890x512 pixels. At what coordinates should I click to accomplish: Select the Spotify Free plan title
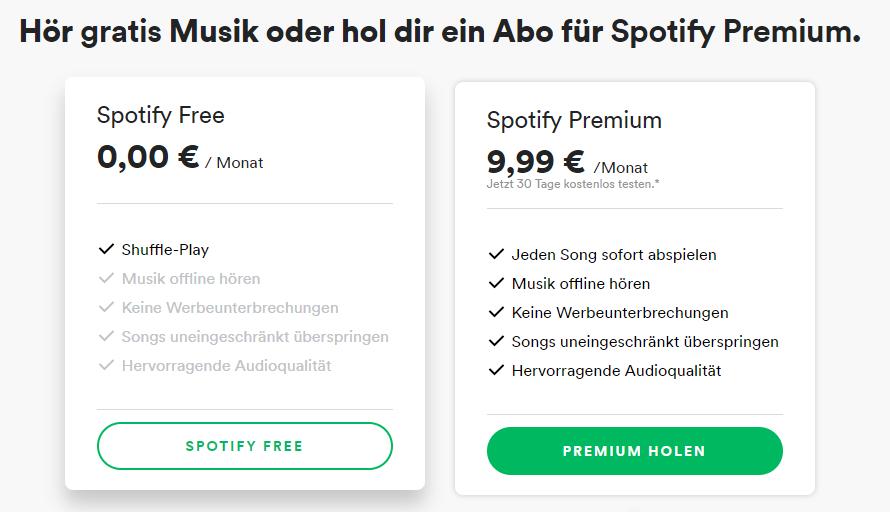(x=161, y=115)
